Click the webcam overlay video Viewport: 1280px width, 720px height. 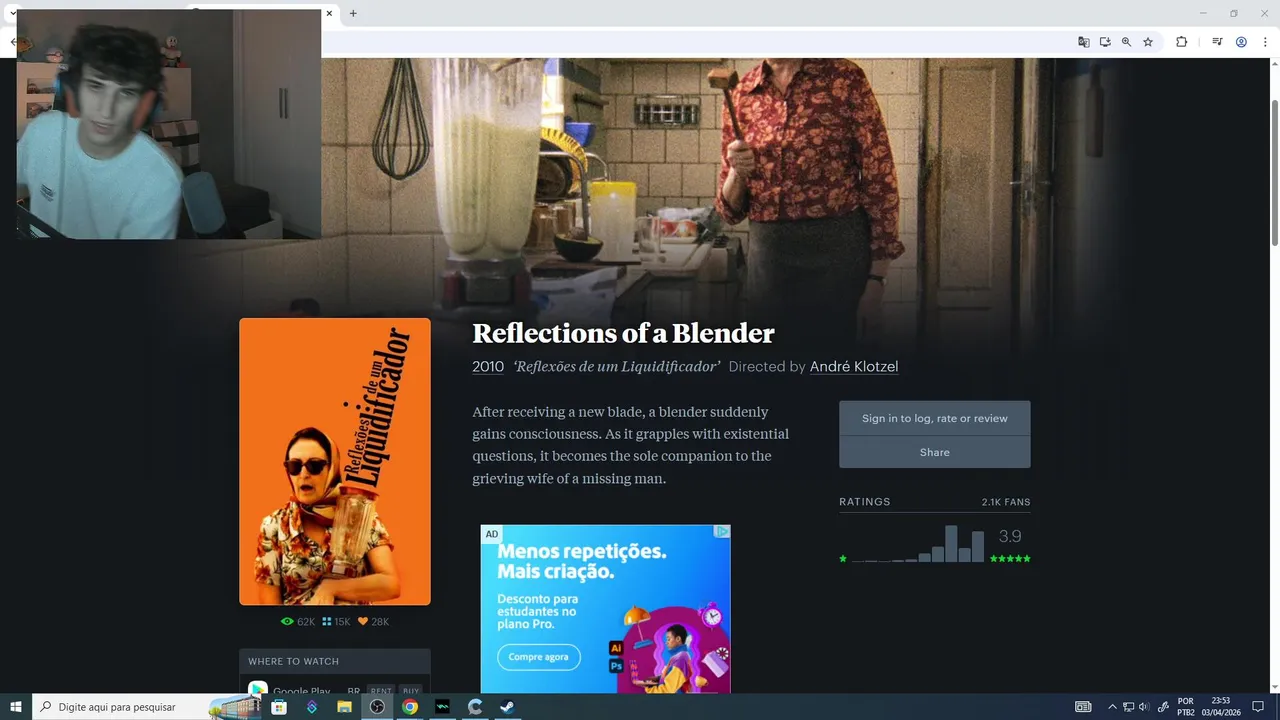pyautogui.click(x=169, y=124)
